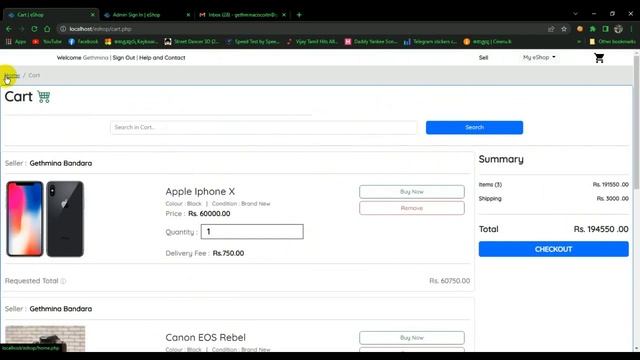Open Help and Contact link
Image resolution: width=640 pixels, height=360 pixels.
point(162,58)
